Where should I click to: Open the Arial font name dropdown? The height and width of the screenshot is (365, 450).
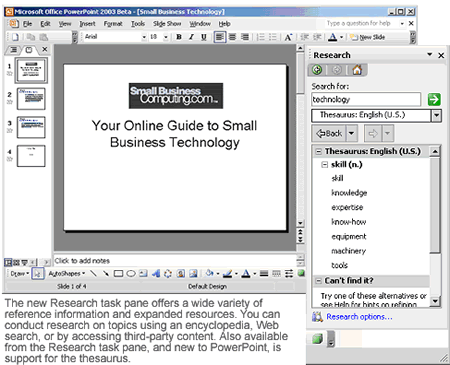tap(144, 37)
